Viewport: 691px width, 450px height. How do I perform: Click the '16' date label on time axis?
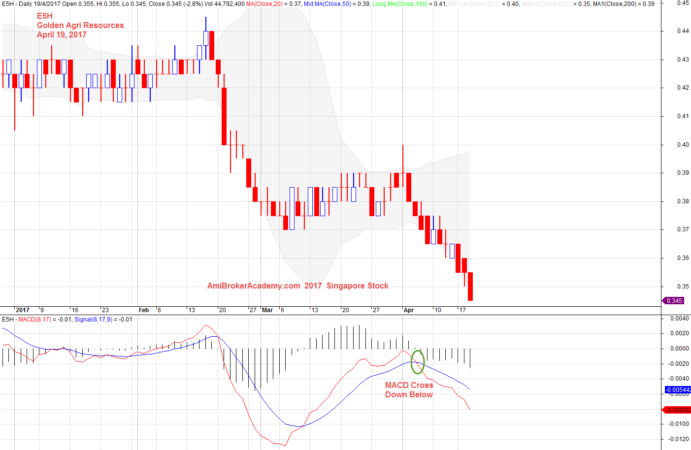tap(75, 310)
